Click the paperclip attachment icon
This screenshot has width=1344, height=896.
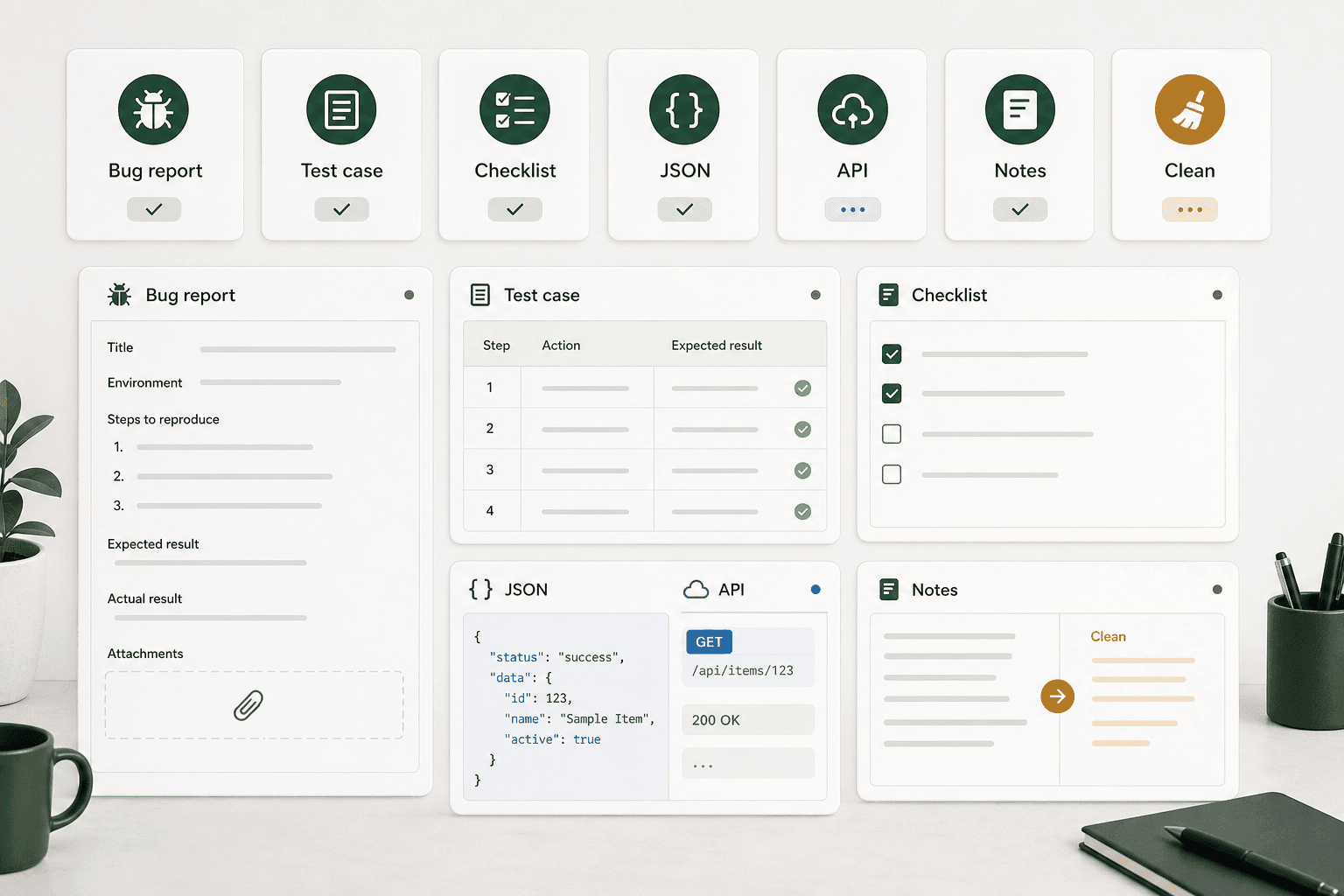coord(248,705)
